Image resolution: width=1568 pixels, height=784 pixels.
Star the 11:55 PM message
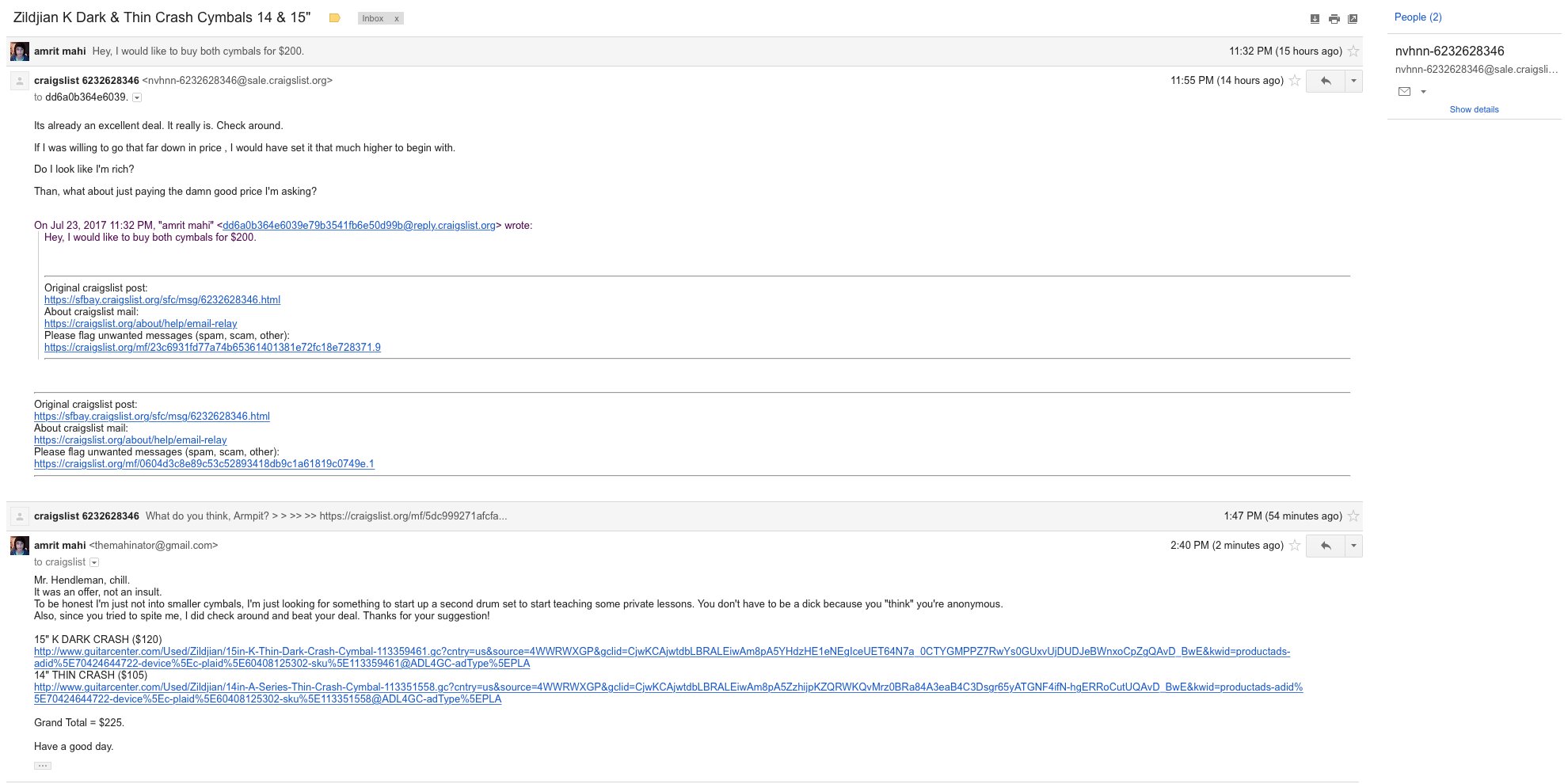[x=1295, y=80]
